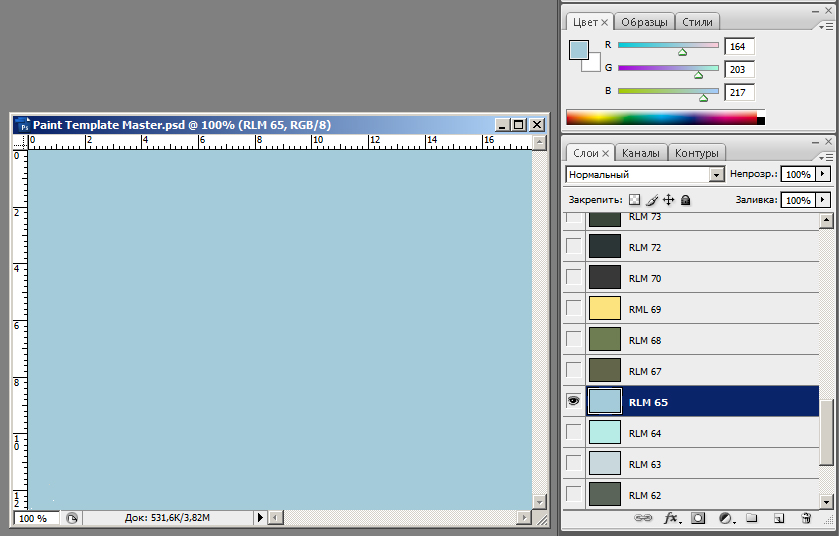Create new adjustment layer icon
Viewport: 839px width, 536px height.
727,518
